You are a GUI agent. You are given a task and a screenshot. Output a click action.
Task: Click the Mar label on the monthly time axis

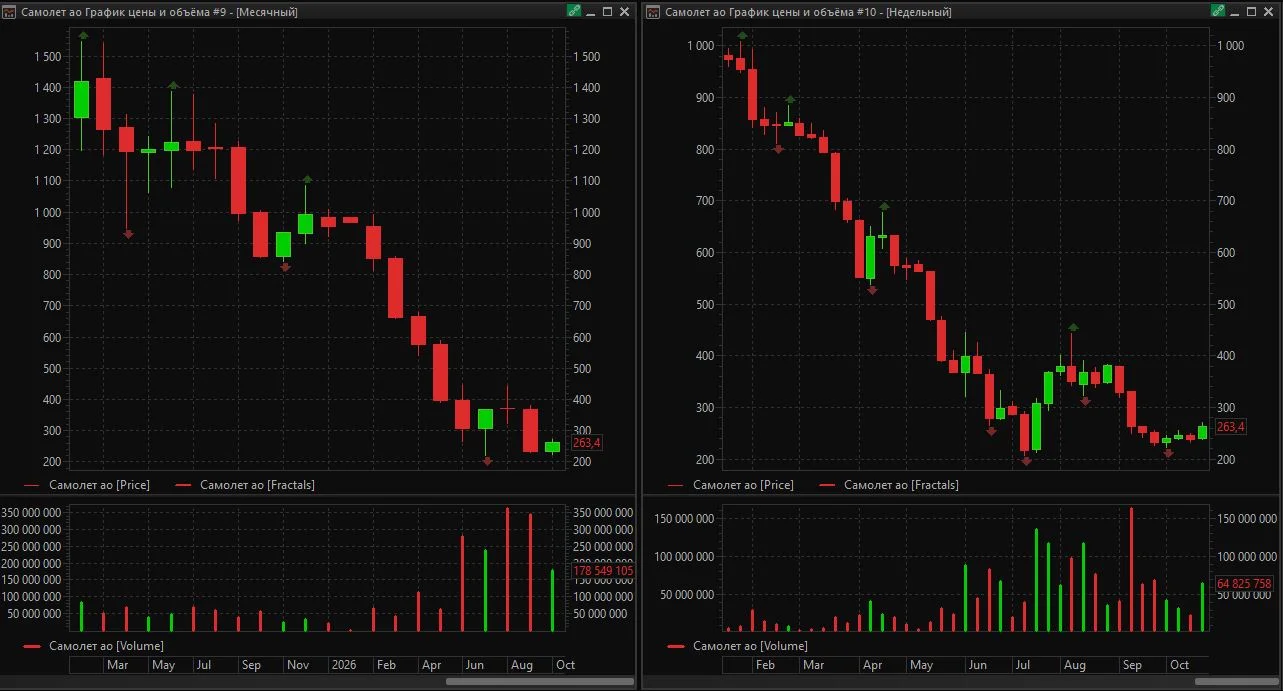coord(117,665)
